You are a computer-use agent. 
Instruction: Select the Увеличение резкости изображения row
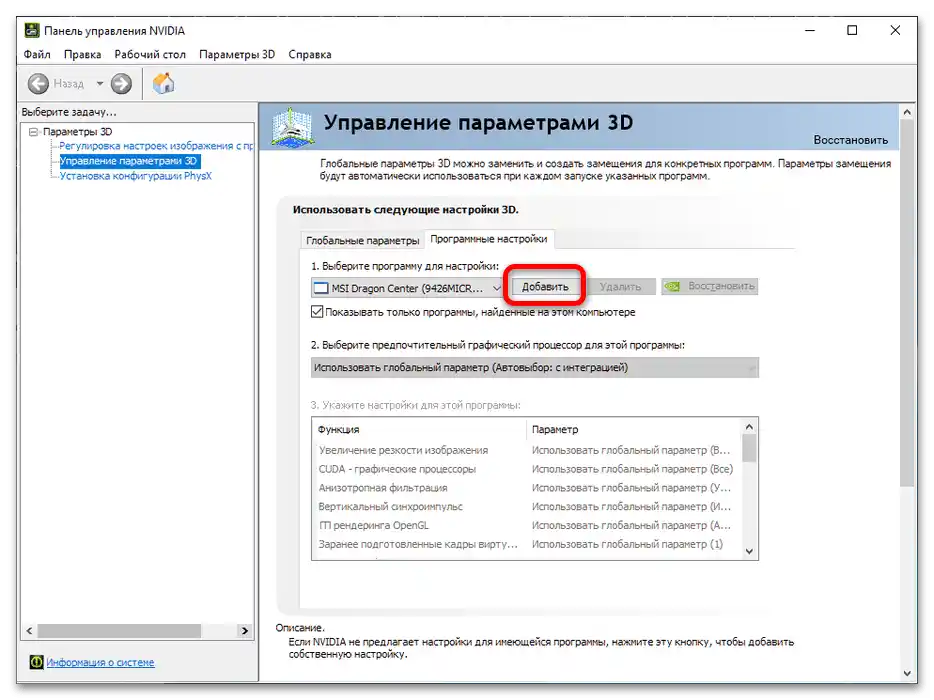pos(526,450)
